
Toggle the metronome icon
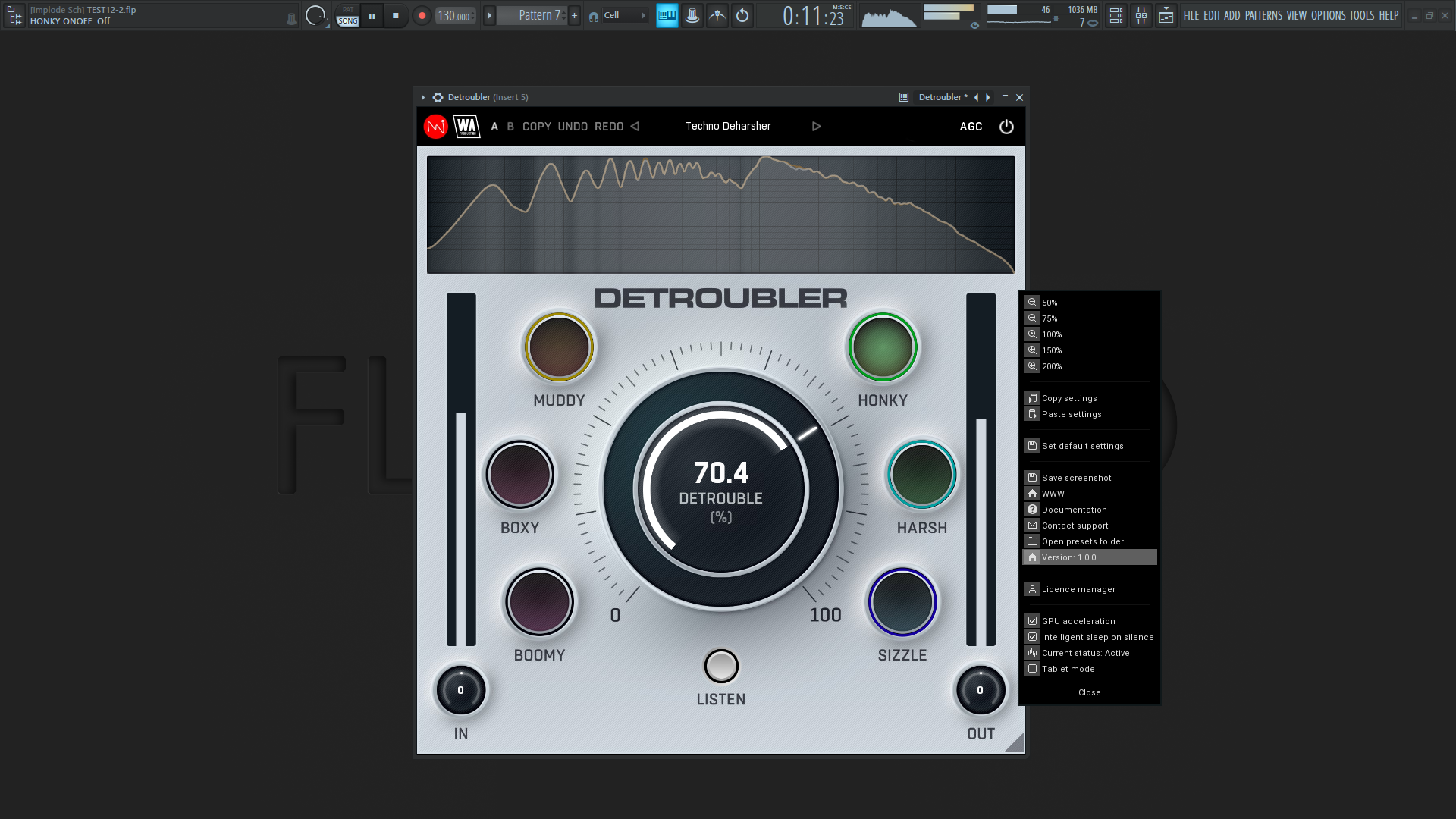(692, 15)
